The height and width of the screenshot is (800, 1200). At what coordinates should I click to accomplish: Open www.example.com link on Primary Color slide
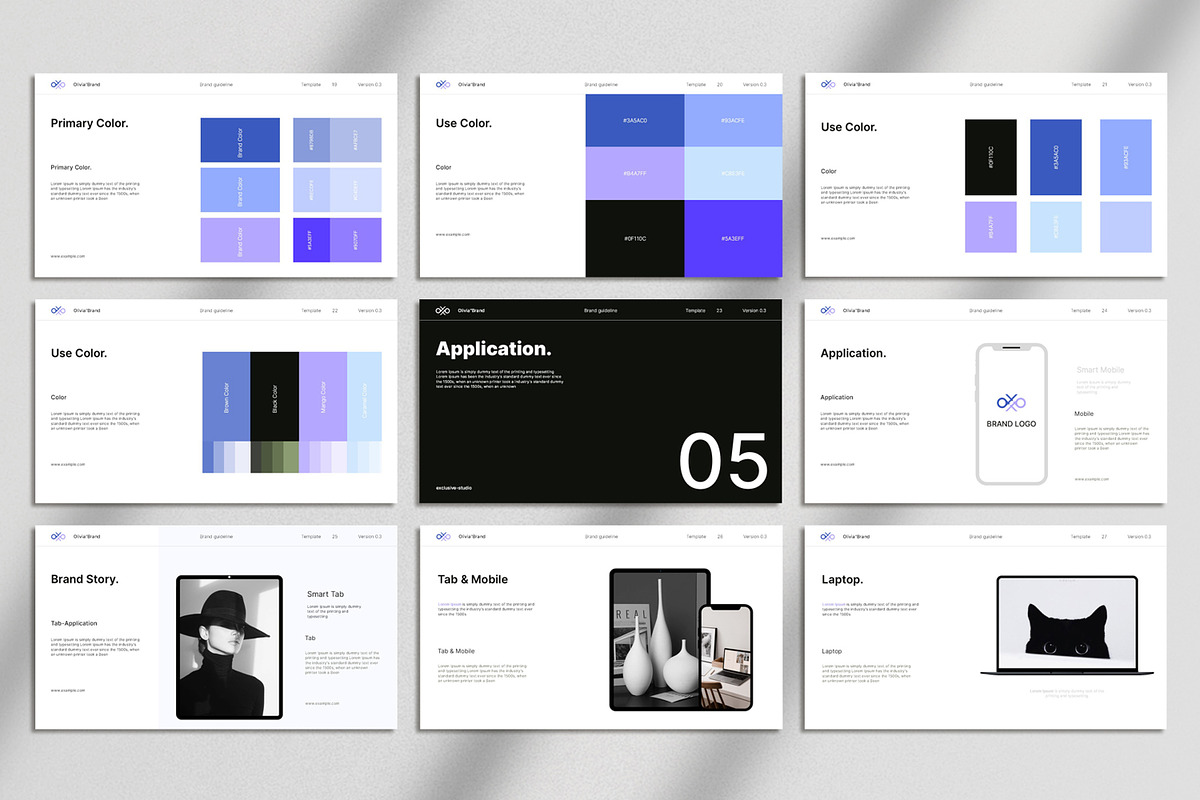click(x=68, y=256)
